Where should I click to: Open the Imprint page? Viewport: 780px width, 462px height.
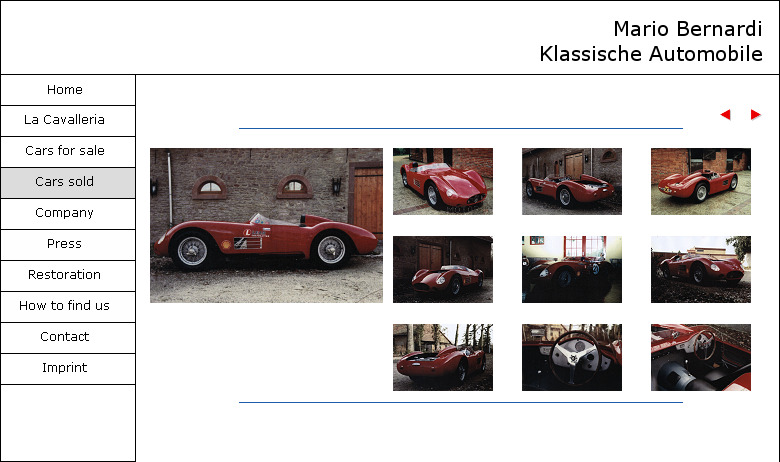coord(68,369)
